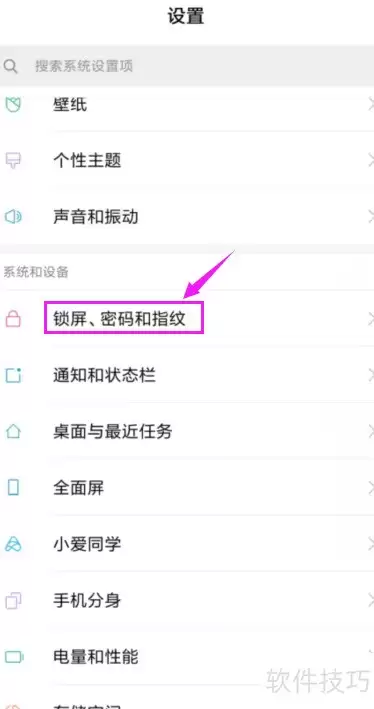This screenshot has height=709, width=374.
Task: Click the 小爱同学 assistant icon
Action: (13, 544)
